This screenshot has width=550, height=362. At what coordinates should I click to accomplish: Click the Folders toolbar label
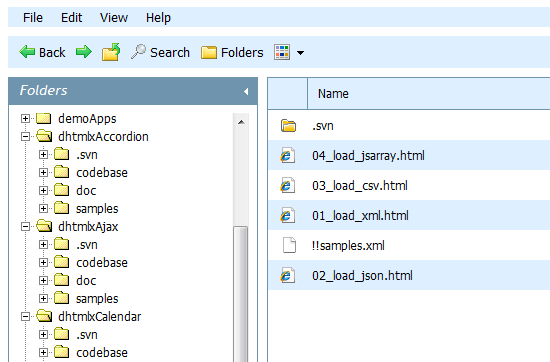(x=242, y=53)
